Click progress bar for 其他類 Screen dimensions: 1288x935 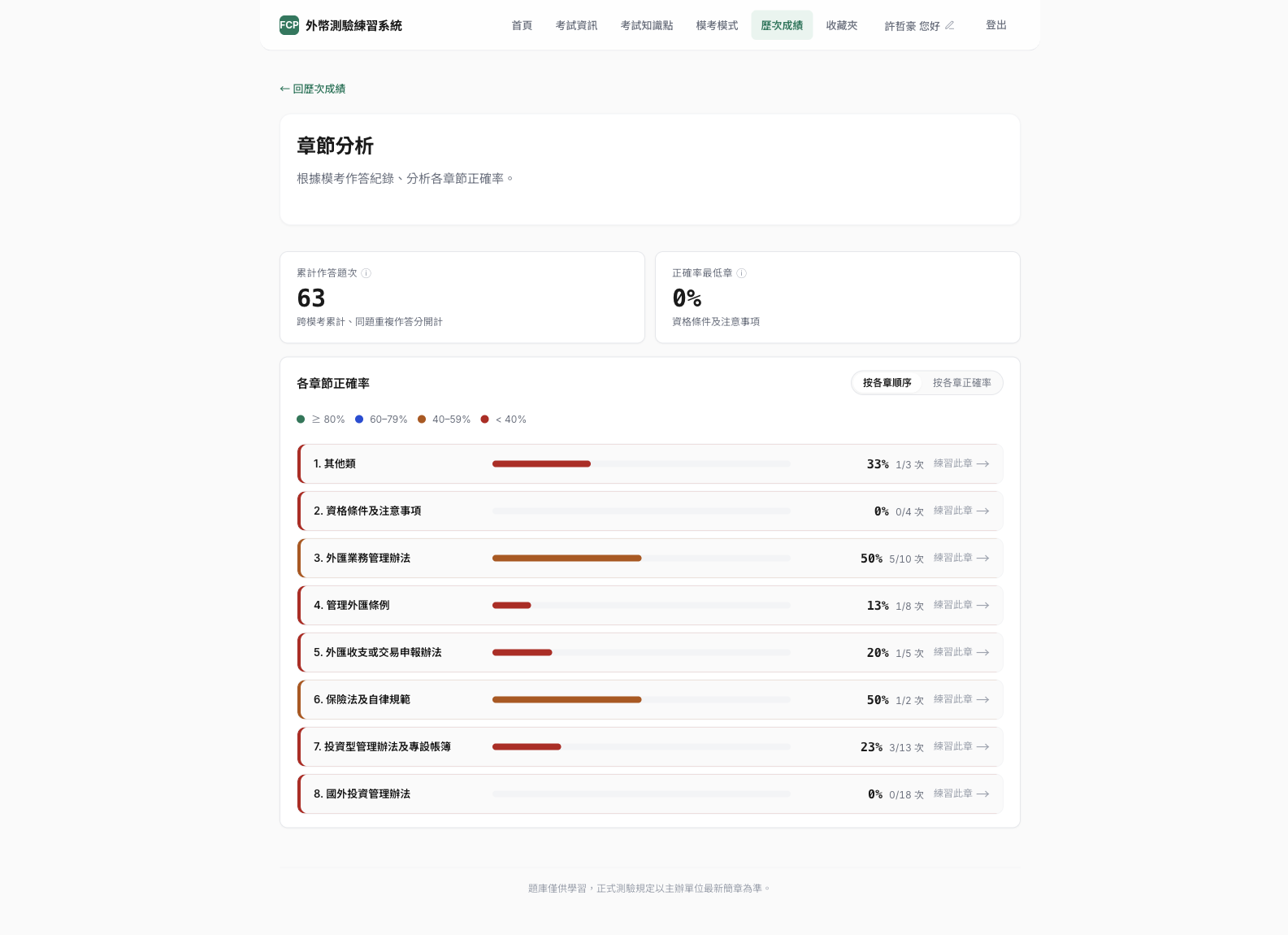pos(641,464)
